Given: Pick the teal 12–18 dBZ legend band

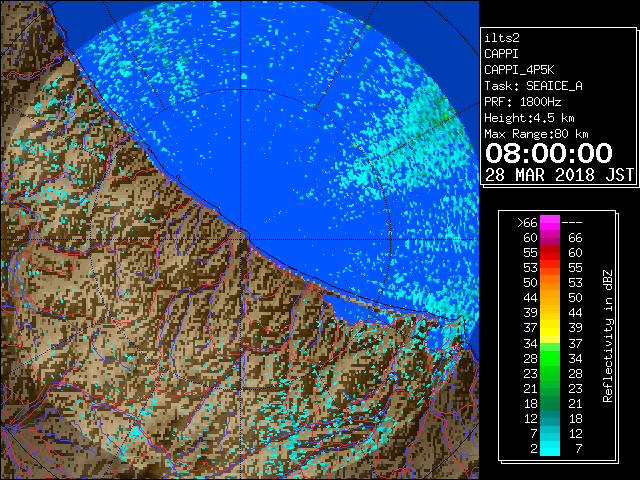Looking at the screenshot, I should pyautogui.click(x=550, y=418).
